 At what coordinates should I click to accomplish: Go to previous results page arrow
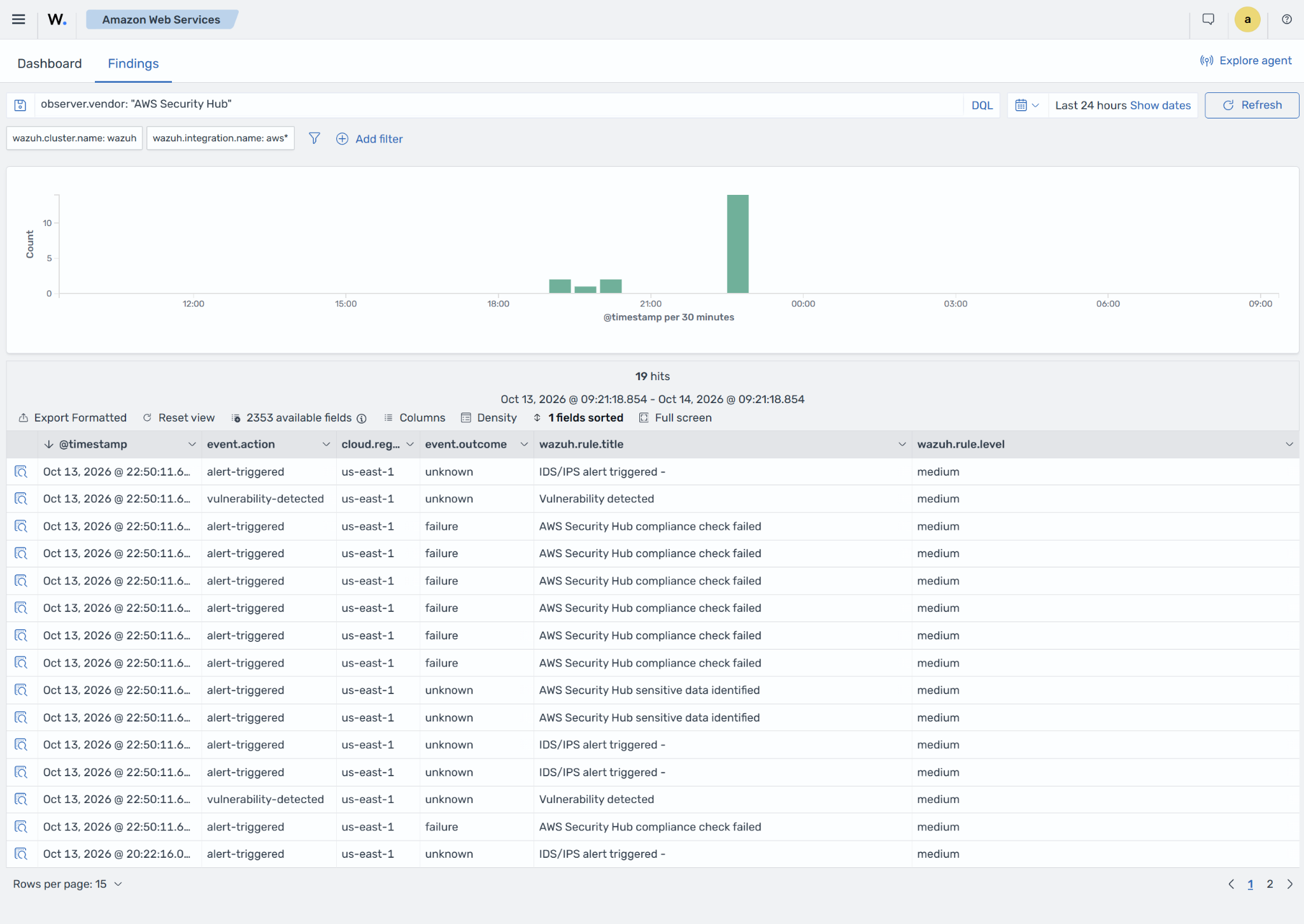click(1231, 884)
